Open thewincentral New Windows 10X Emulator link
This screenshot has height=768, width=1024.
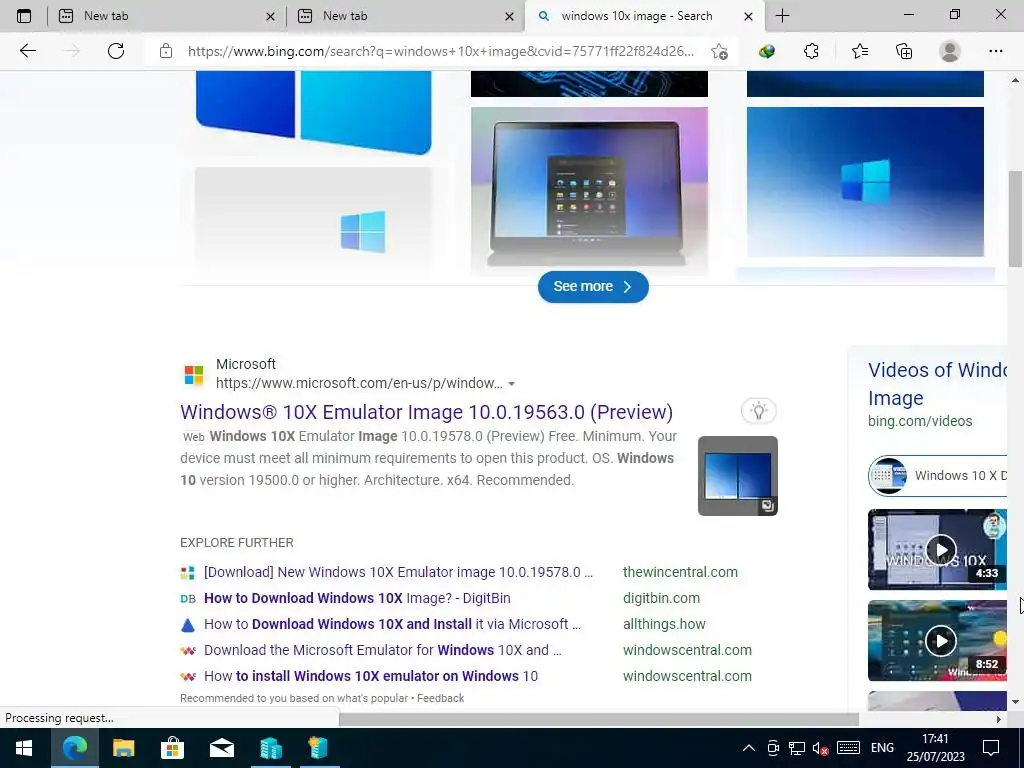coord(398,572)
